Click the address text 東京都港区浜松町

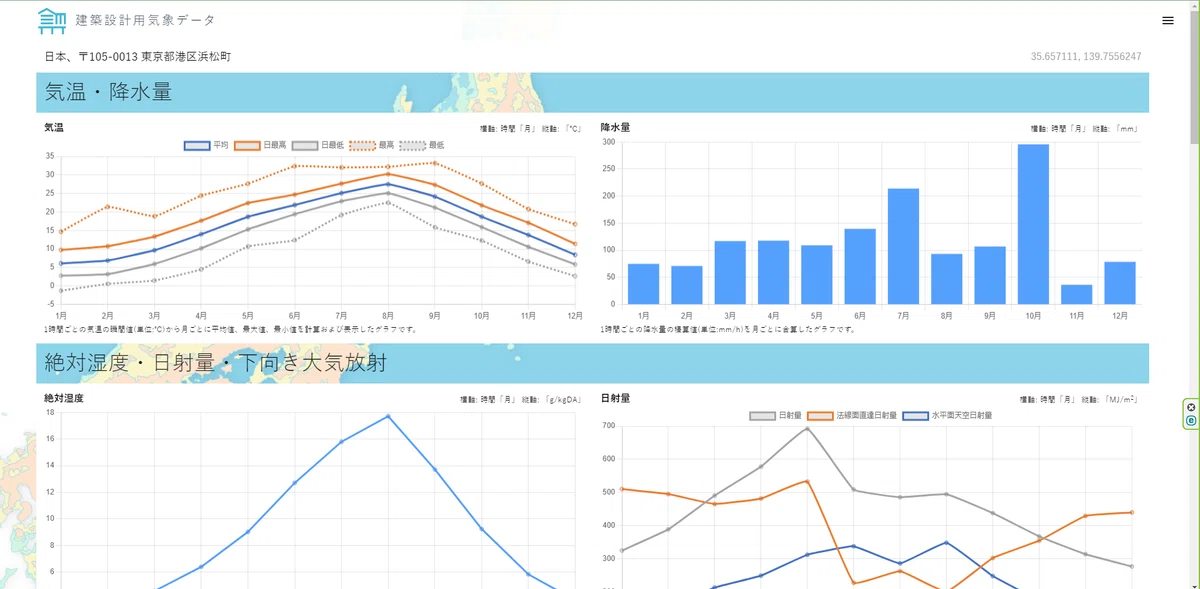[186, 57]
